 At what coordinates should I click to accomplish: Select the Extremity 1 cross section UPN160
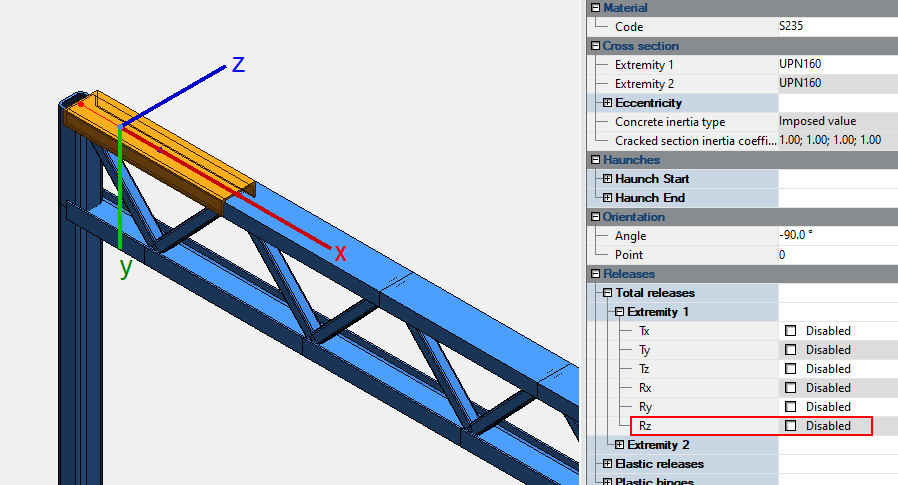pyautogui.click(x=836, y=65)
